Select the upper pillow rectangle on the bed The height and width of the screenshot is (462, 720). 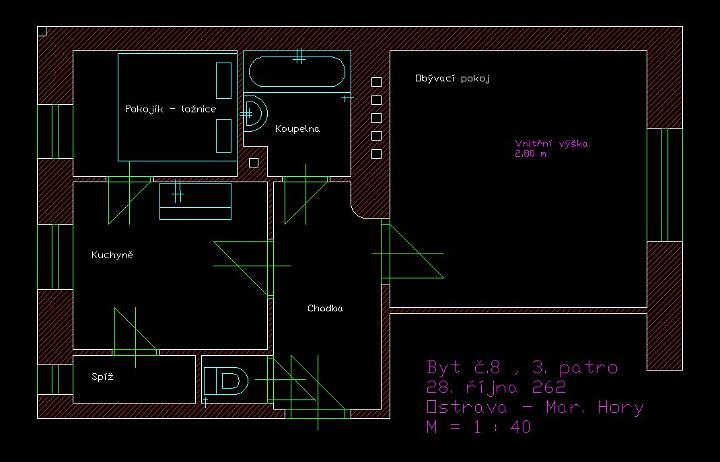(x=224, y=80)
